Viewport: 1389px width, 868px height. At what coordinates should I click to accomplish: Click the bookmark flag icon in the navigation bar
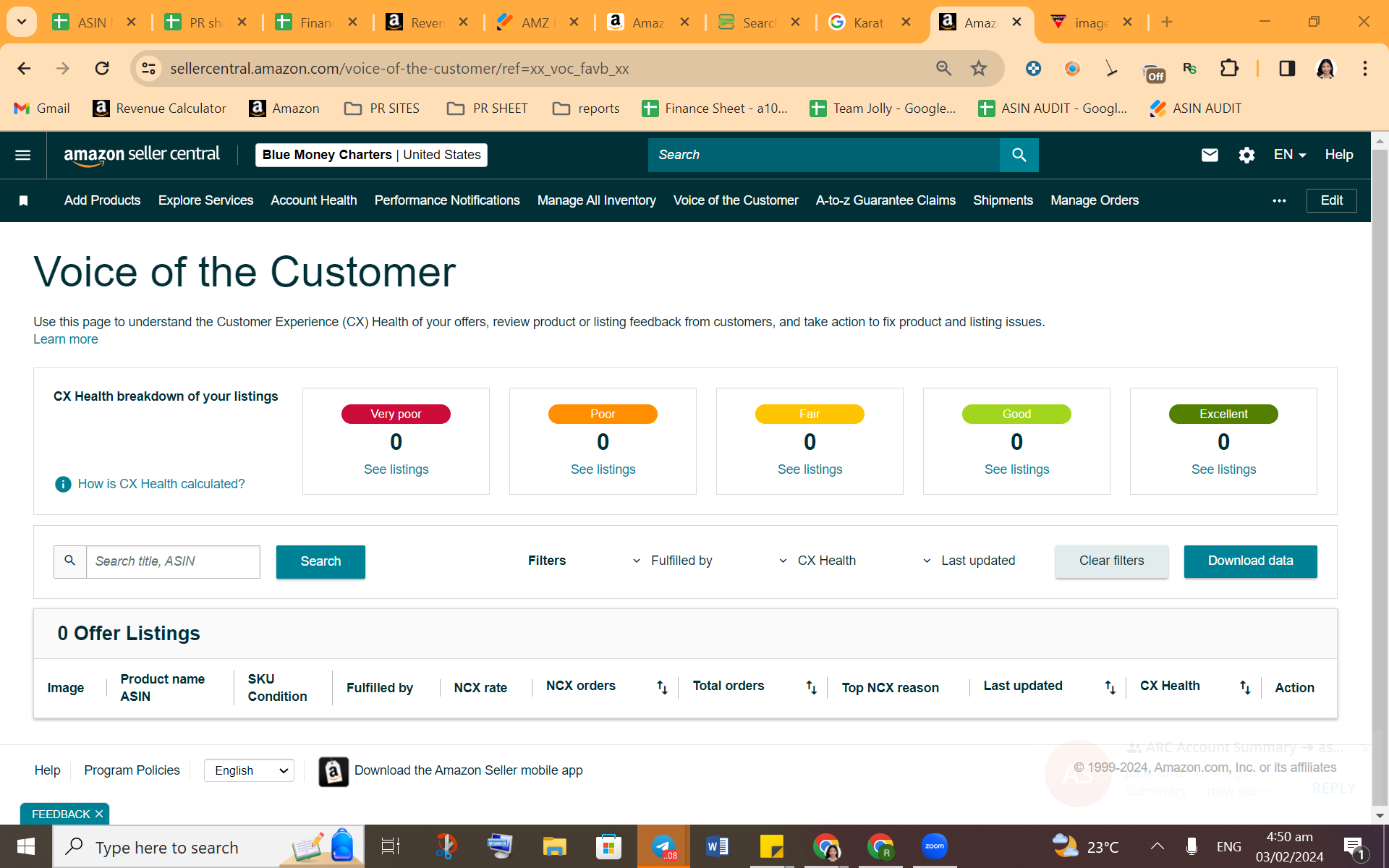[23, 200]
